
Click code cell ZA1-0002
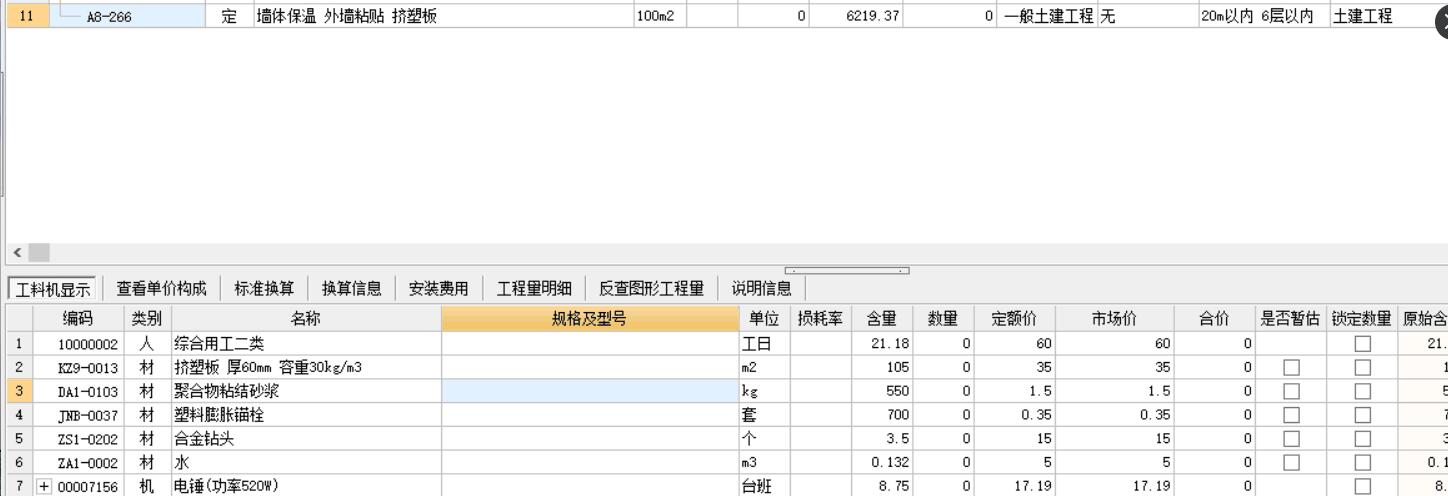pyautogui.click(x=78, y=462)
